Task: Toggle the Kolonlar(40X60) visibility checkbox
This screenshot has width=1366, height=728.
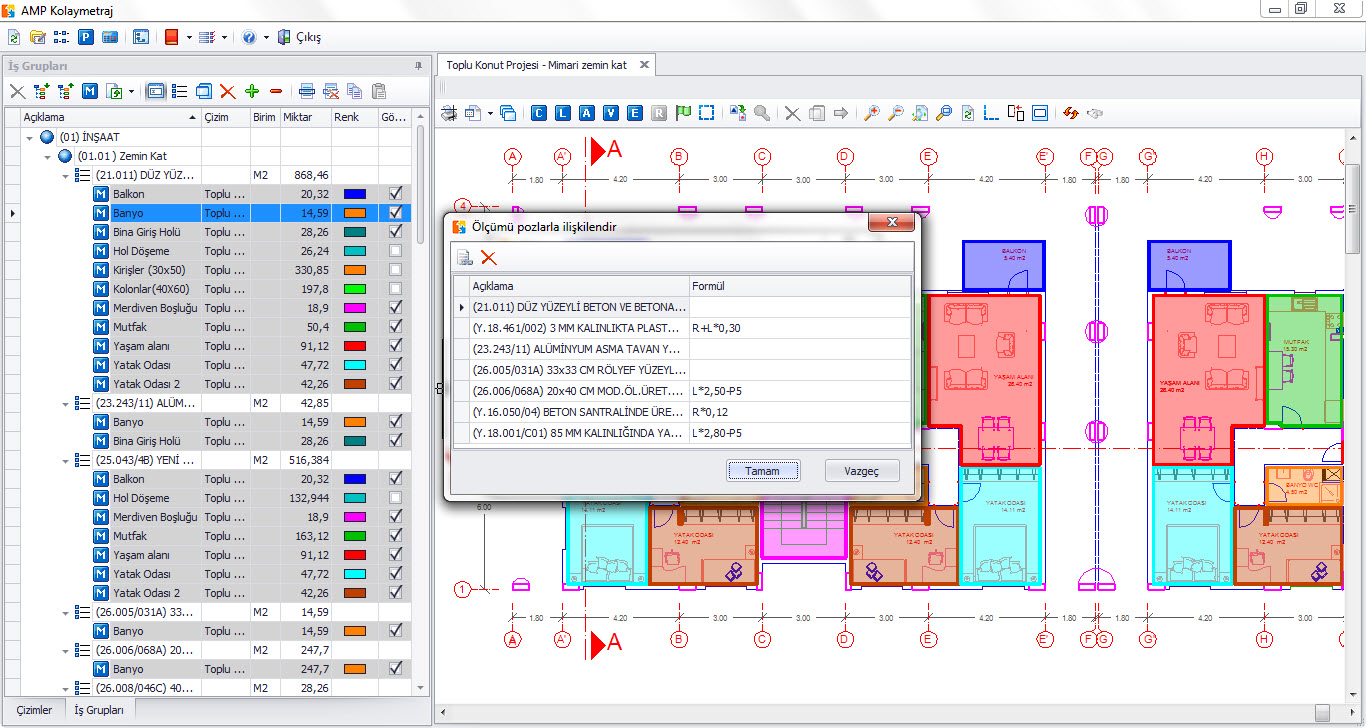Action: [x=397, y=289]
